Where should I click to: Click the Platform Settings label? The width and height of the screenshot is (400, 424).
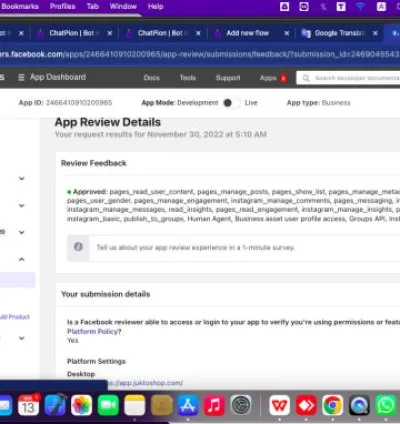(x=96, y=361)
